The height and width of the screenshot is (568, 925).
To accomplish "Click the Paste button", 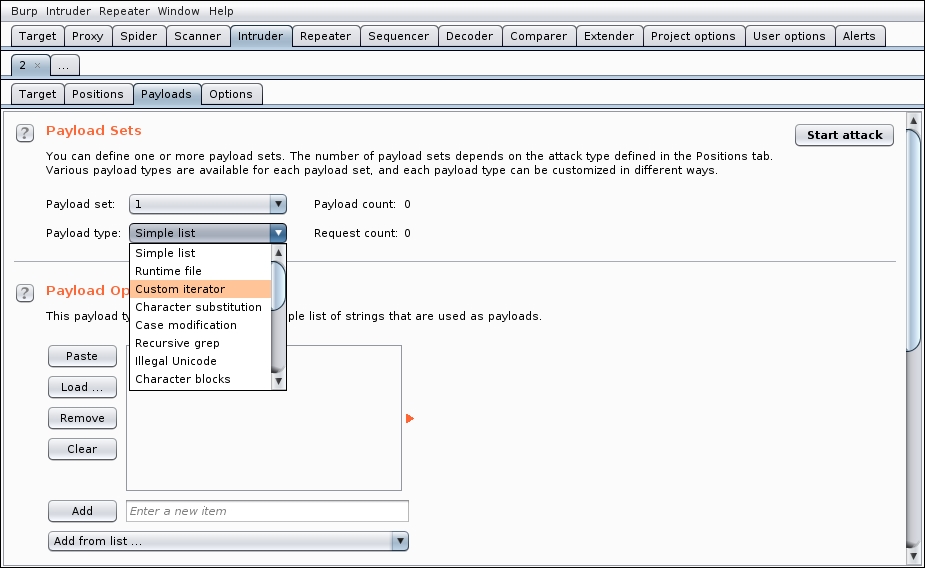I will point(82,356).
